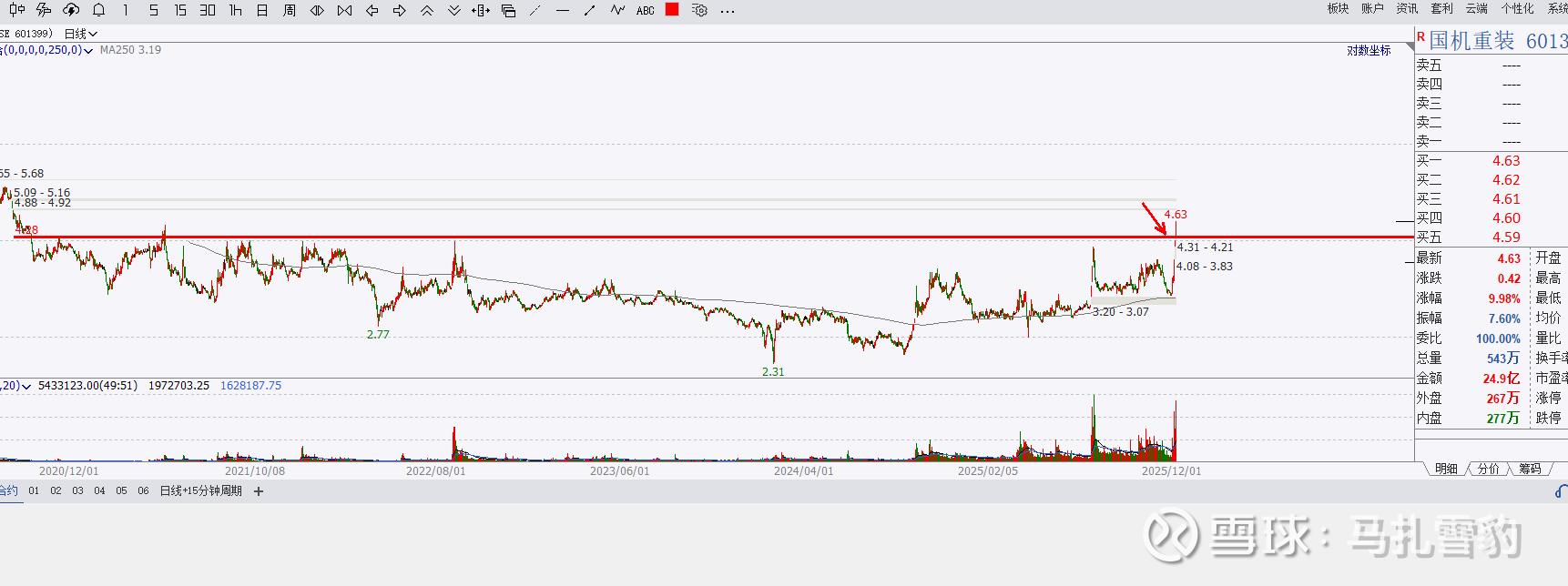Click the compress chart horizontally icon

[x=344, y=10]
